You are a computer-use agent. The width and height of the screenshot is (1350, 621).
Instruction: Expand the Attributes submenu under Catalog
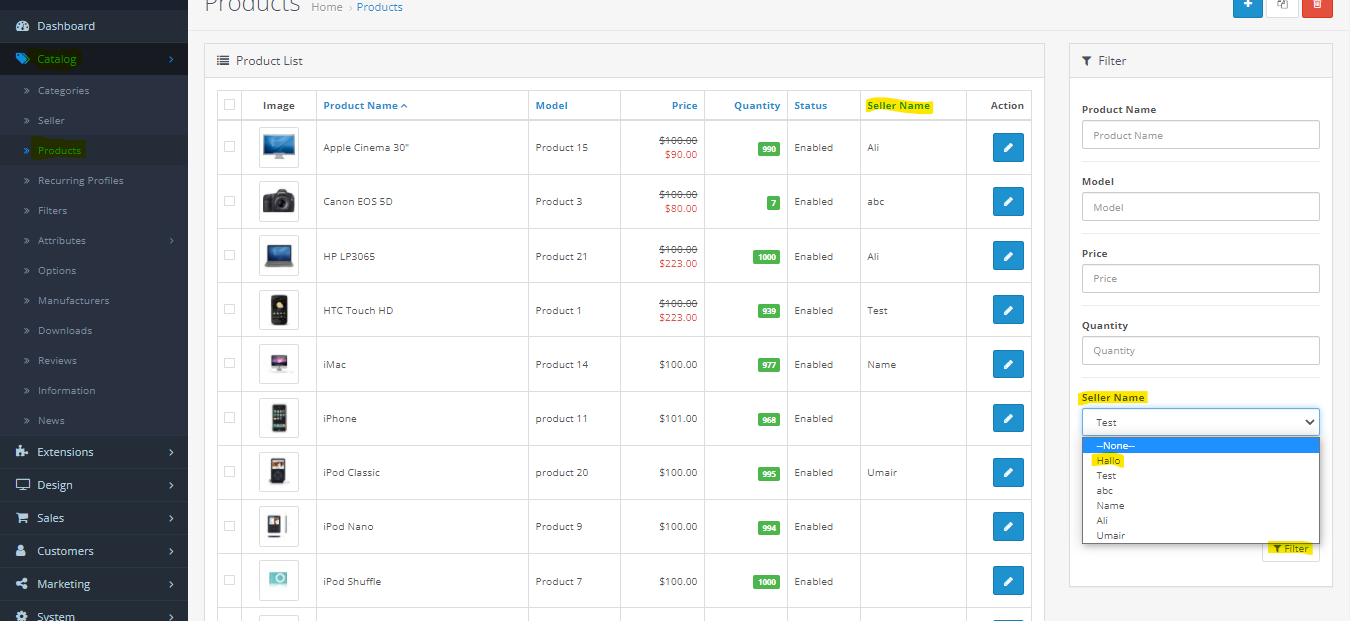coord(94,241)
